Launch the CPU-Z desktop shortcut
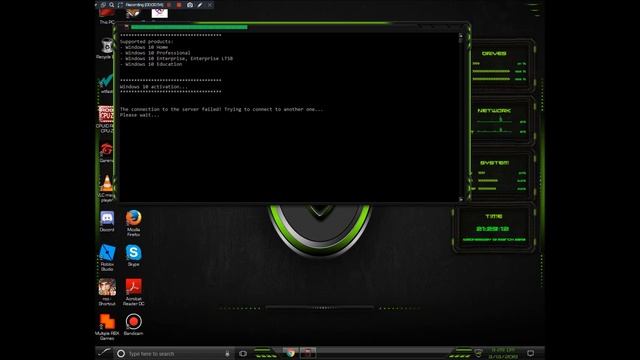640x360 pixels. pyautogui.click(x=106, y=119)
